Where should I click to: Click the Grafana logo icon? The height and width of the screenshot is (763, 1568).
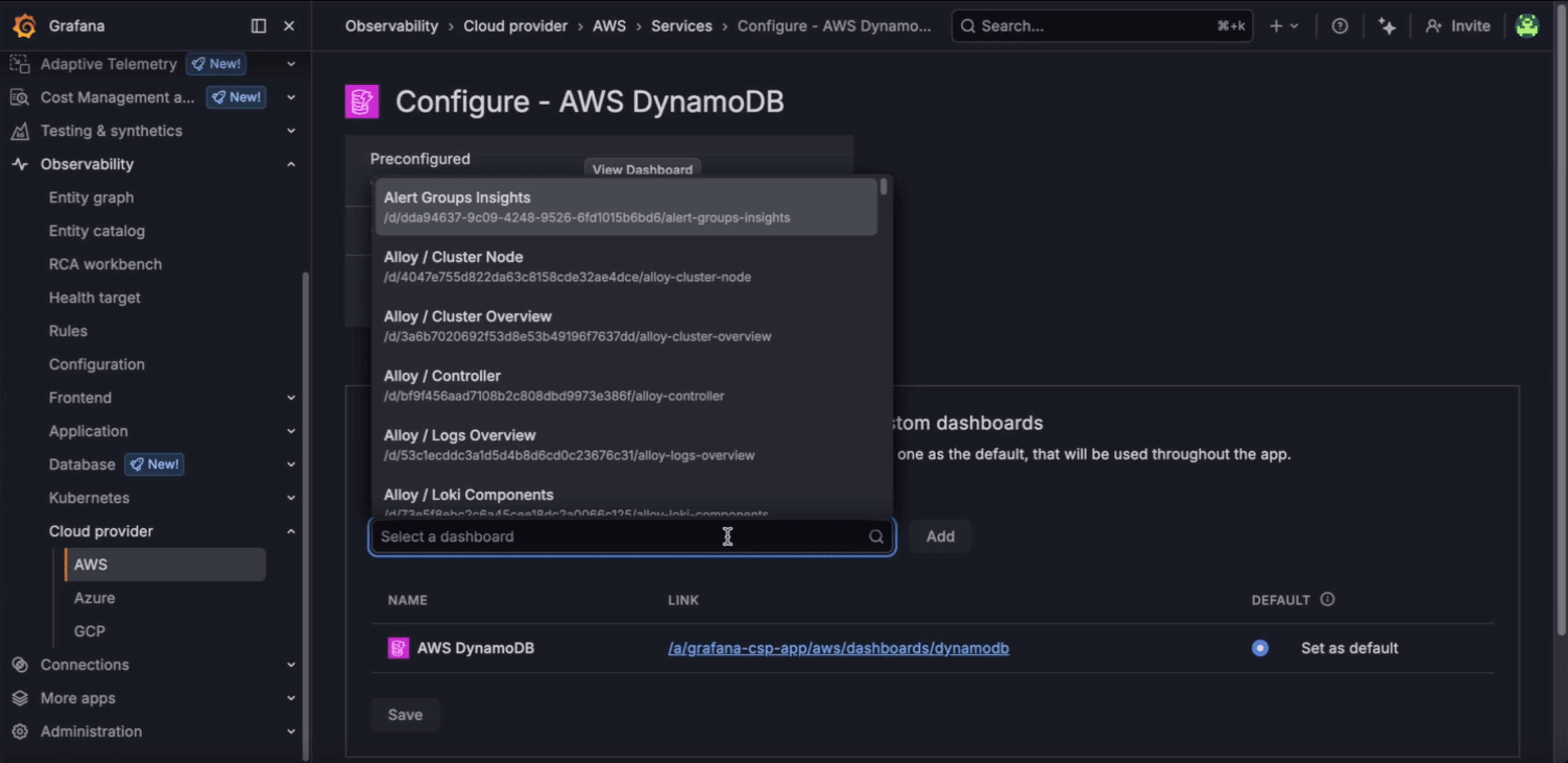[x=24, y=26]
